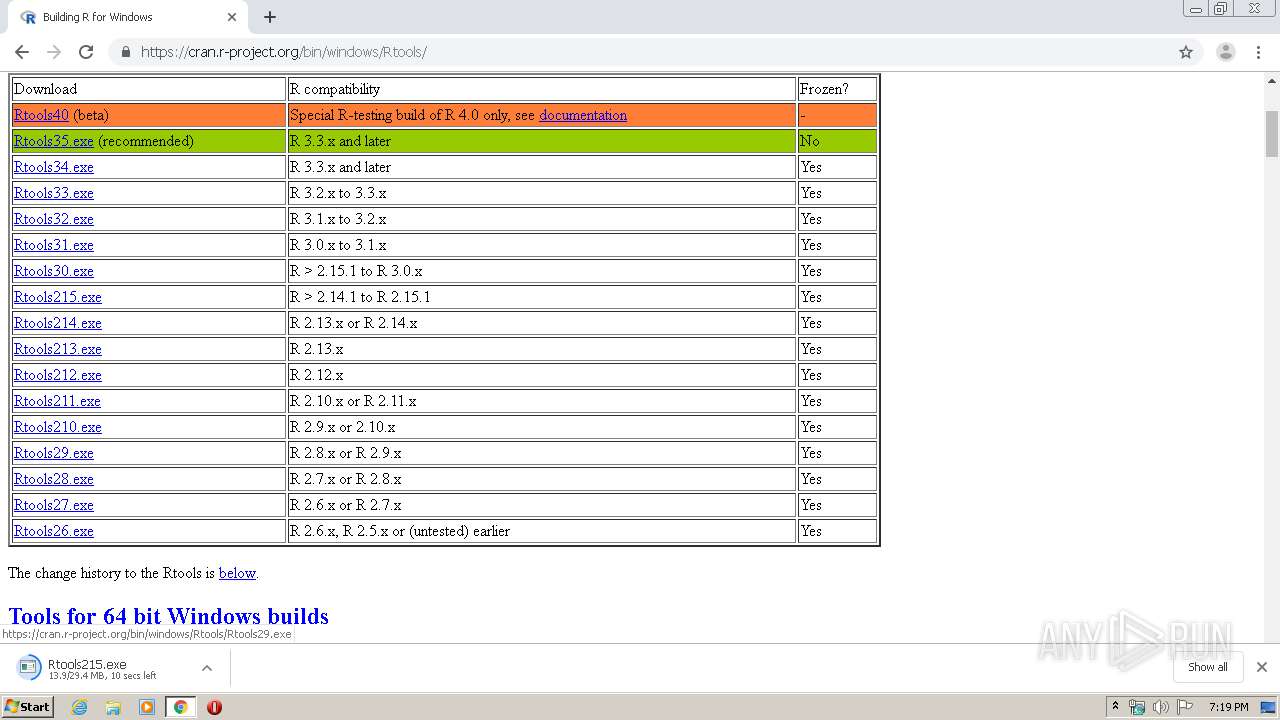Select the 'R > 2.14.1 to R 2.15.1' cell
The width and height of the screenshot is (1280, 720).
[541, 297]
